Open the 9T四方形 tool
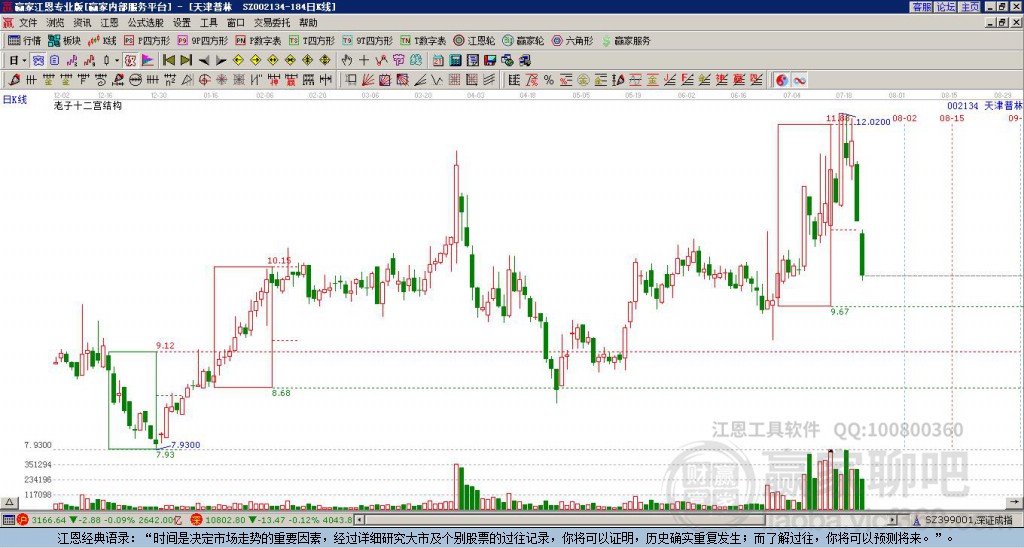 pyautogui.click(x=368, y=40)
